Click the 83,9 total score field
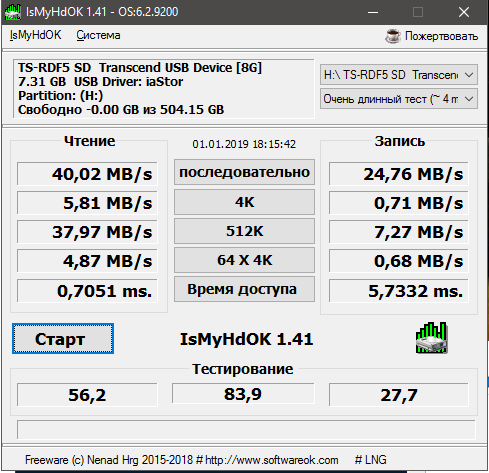This screenshot has width=489, height=473. point(243,394)
